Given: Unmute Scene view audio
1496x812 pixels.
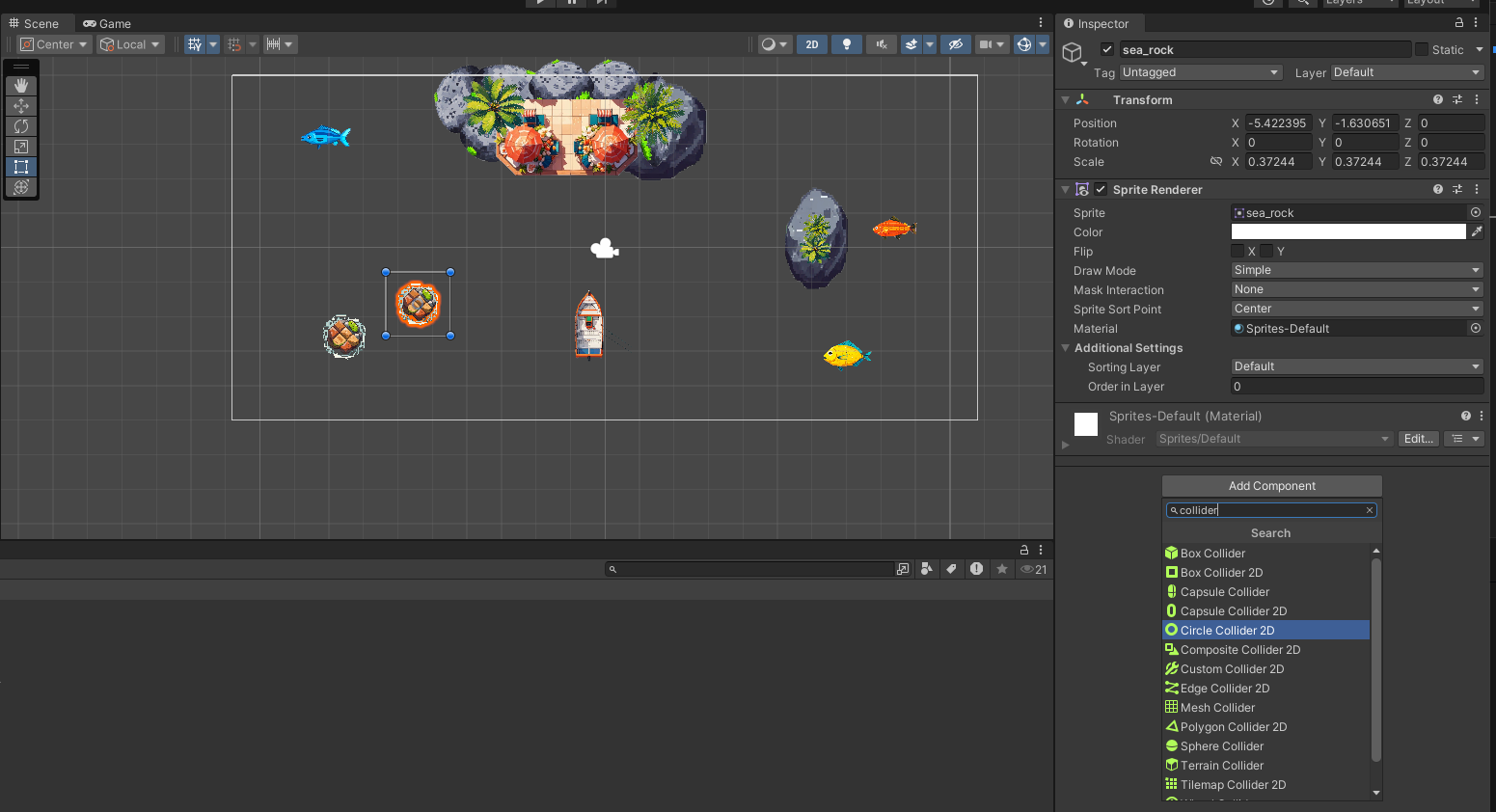Looking at the screenshot, I should coord(881,43).
